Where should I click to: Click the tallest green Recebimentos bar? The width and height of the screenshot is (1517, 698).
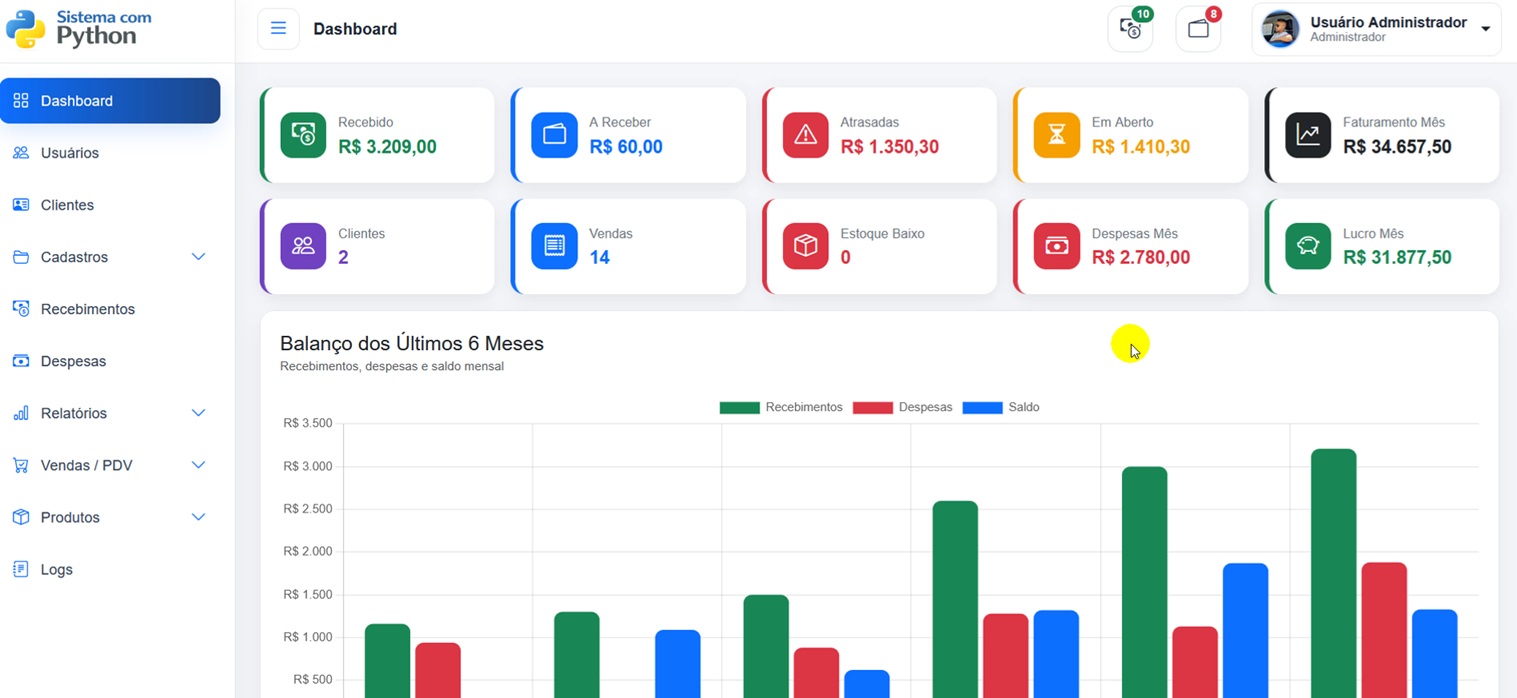1333,573
